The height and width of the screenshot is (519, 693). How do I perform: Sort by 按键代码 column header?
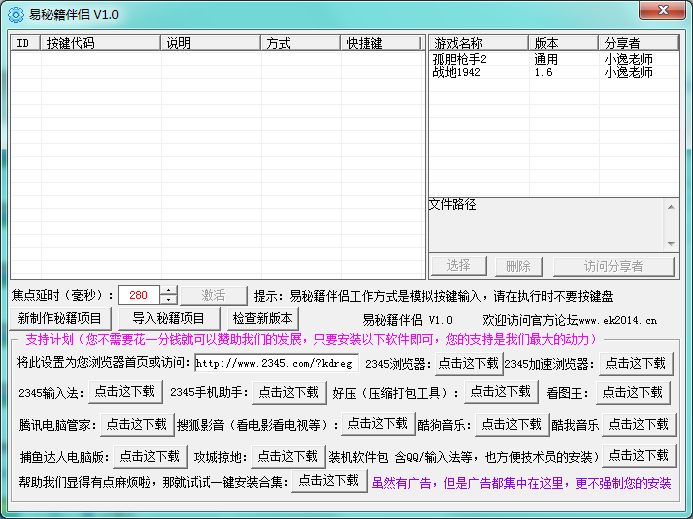click(x=100, y=43)
